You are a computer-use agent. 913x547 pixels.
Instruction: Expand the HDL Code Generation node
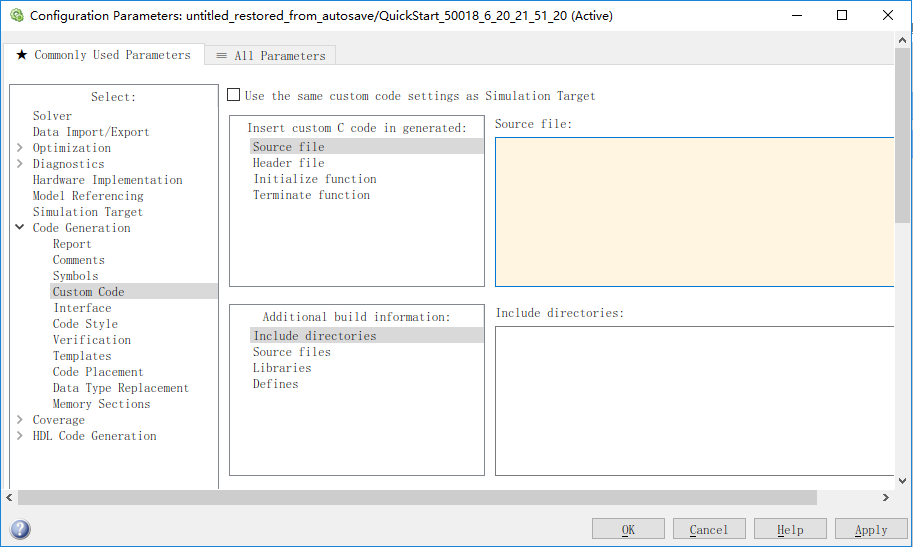20,436
